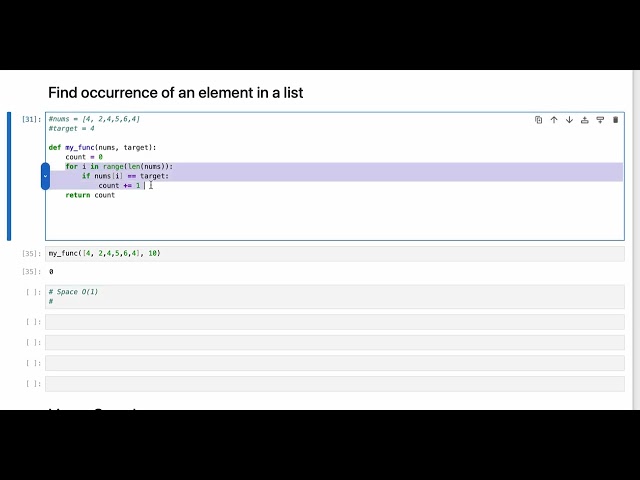Click the count += 1 line
This screenshot has height=480, width=640.
pyautogui.click(x=120, y=185)
